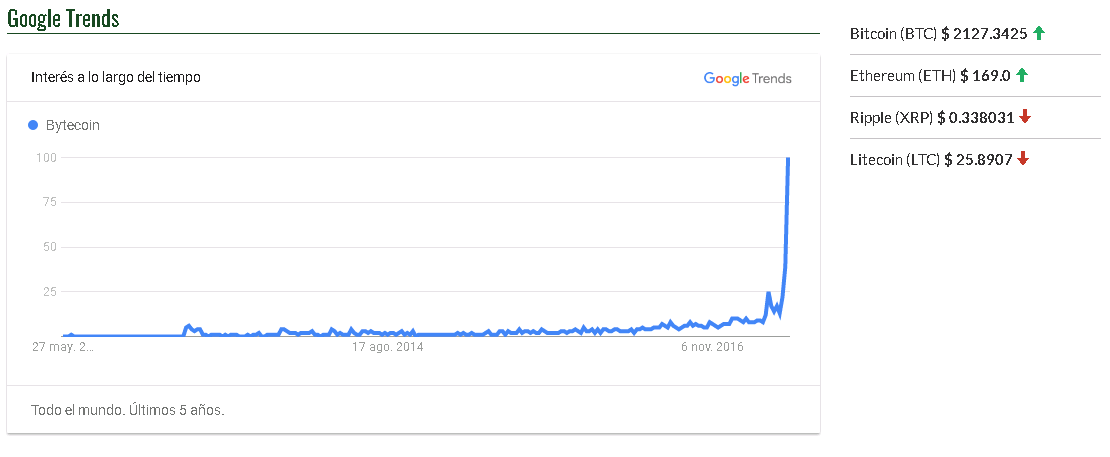Select the Ripple (XRP) price entry
This screenshot has height=457, width=1110.
pyautogui.click(x=932, y=117)
